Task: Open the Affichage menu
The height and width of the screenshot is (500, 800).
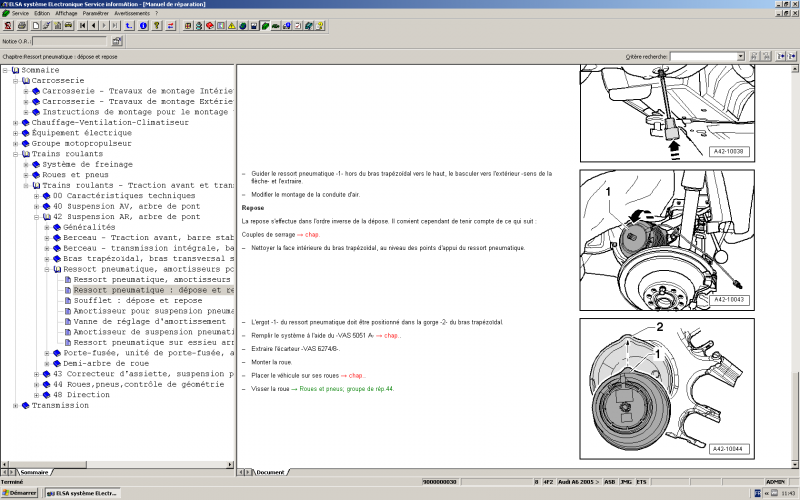Action: point(66,13)
